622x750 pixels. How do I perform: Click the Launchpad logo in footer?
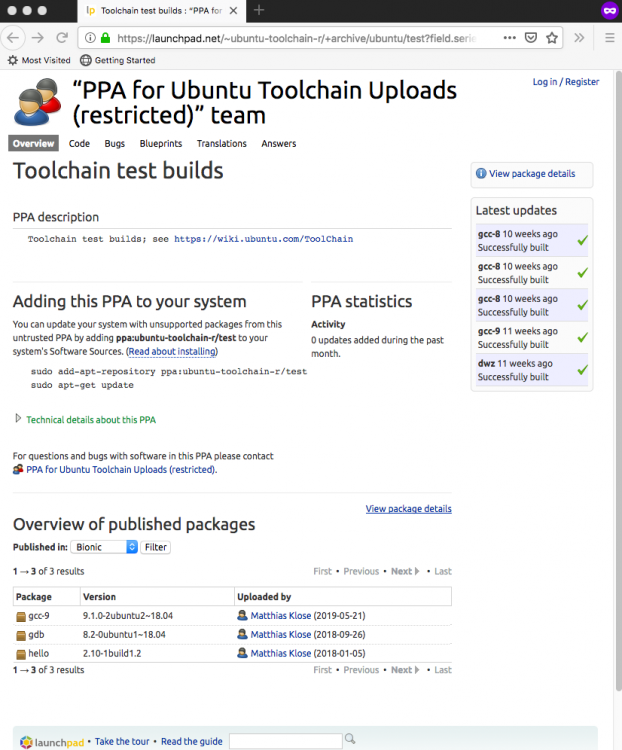click(x=53, y=742)
